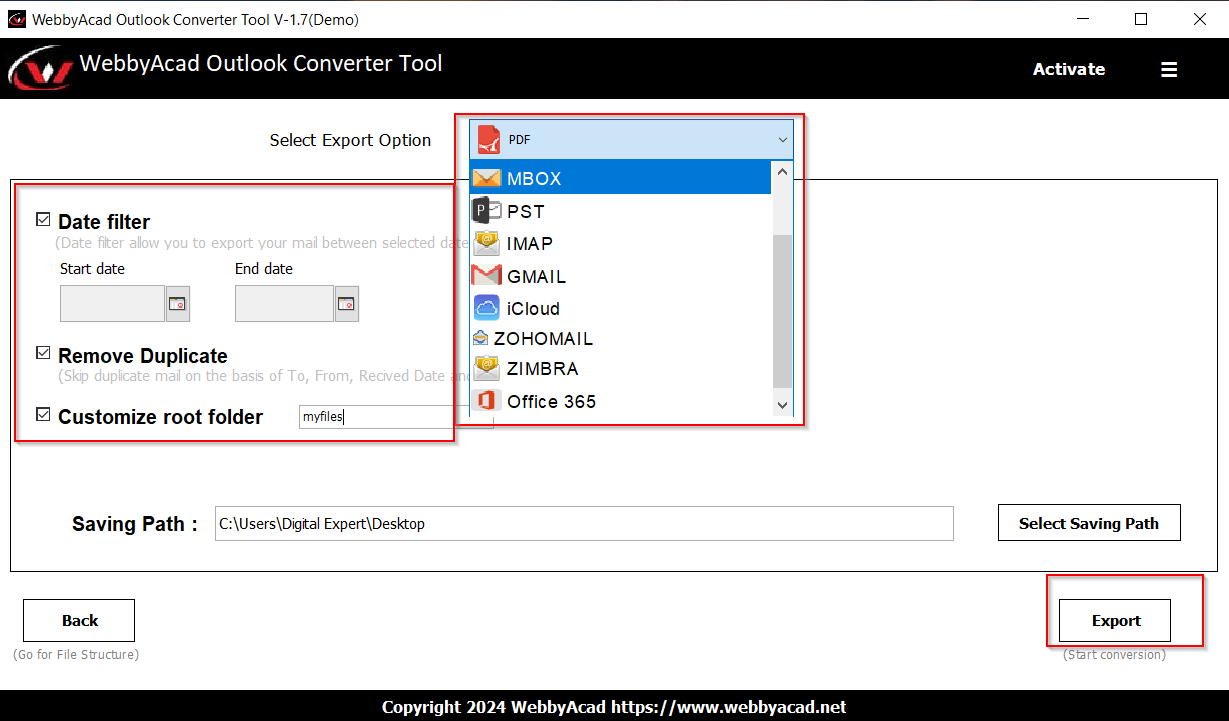Click Back to go to file structure

[78, 620]
